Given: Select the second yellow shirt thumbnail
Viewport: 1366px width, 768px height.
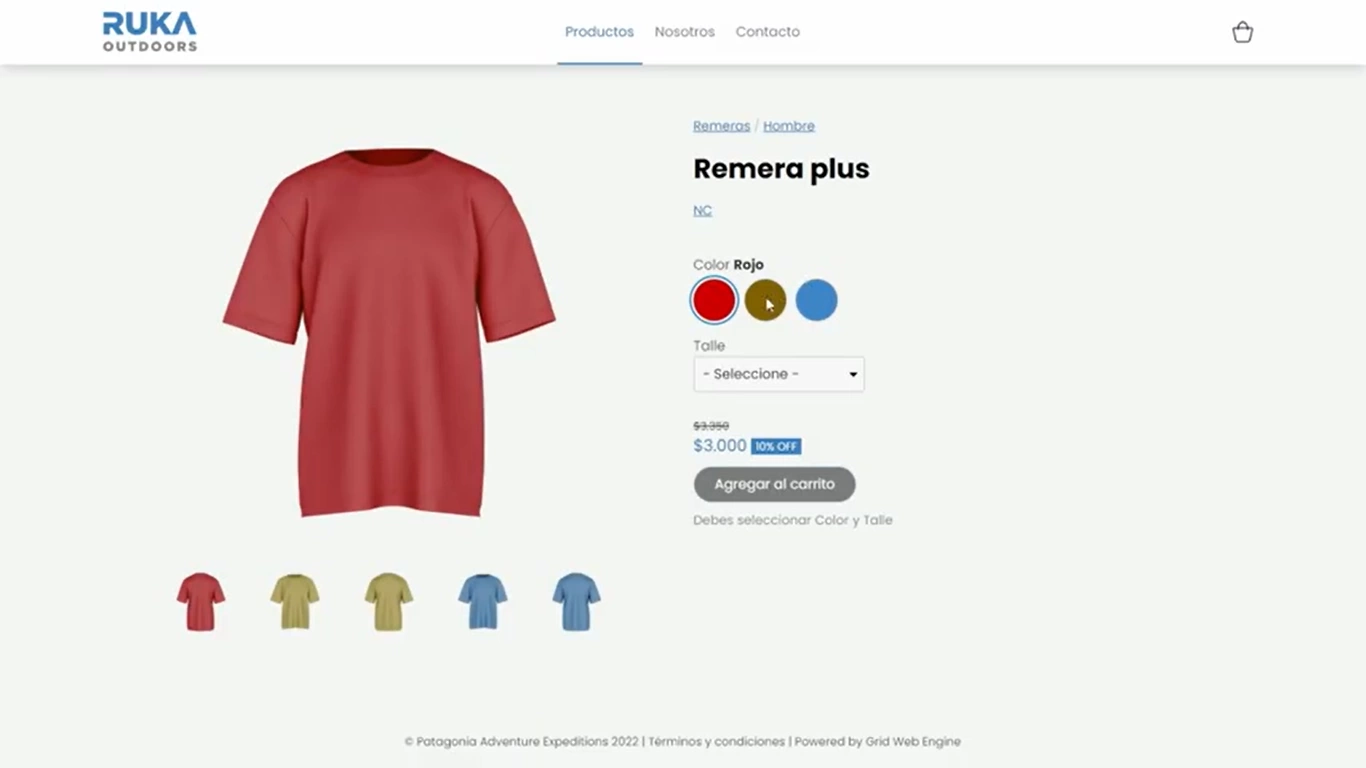Looking at the screenshot, I should [x=389, y=601].
